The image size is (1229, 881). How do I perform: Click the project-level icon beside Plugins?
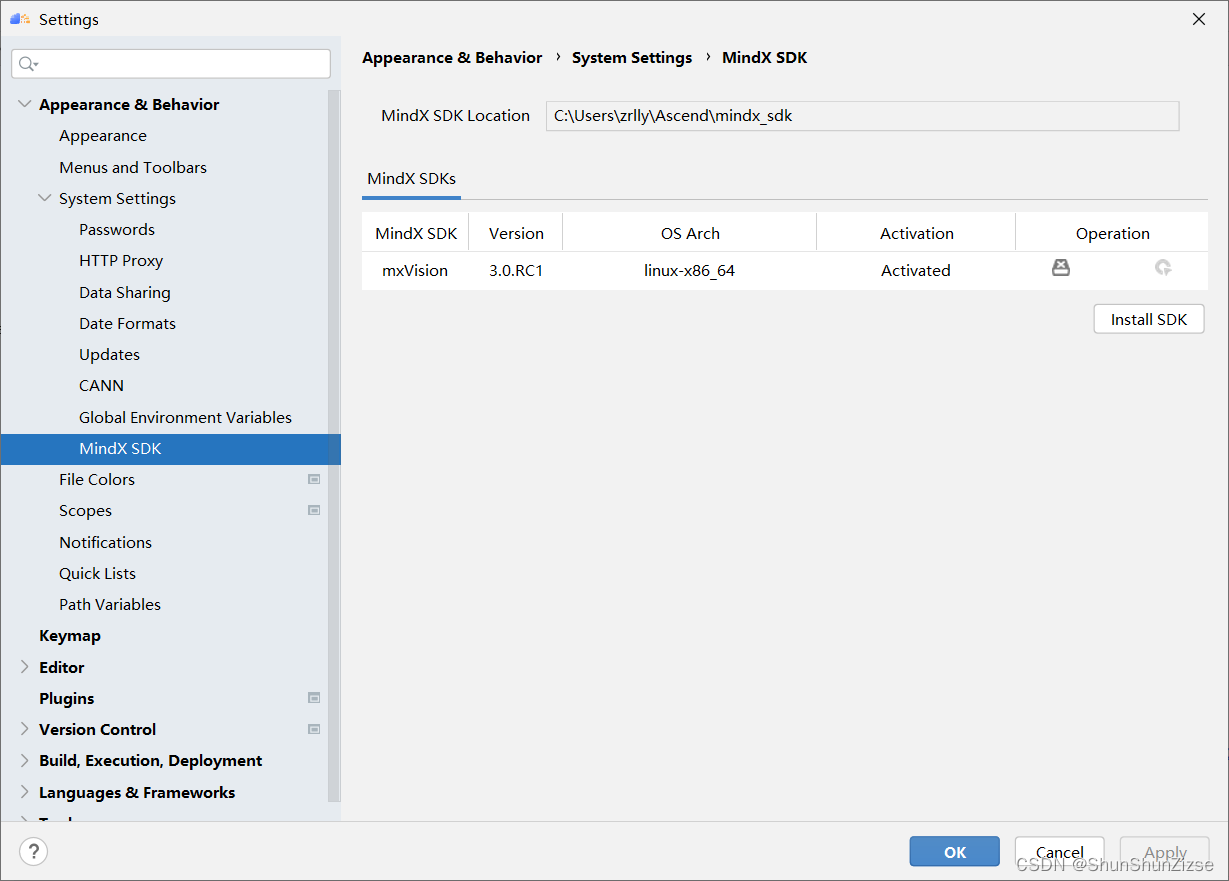(314, 698)
